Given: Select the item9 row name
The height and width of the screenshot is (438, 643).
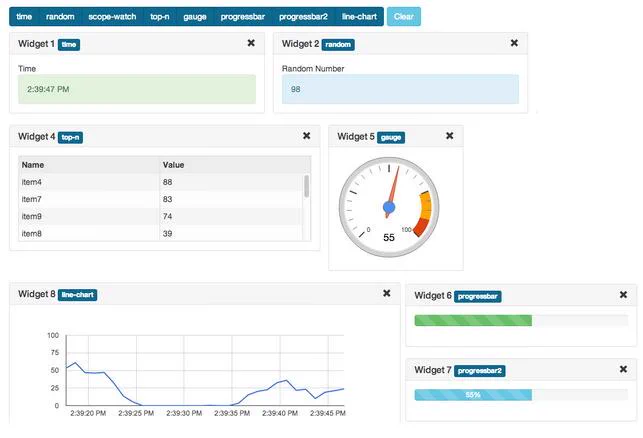Looking at the screenshot, I should tap(32, 217).
